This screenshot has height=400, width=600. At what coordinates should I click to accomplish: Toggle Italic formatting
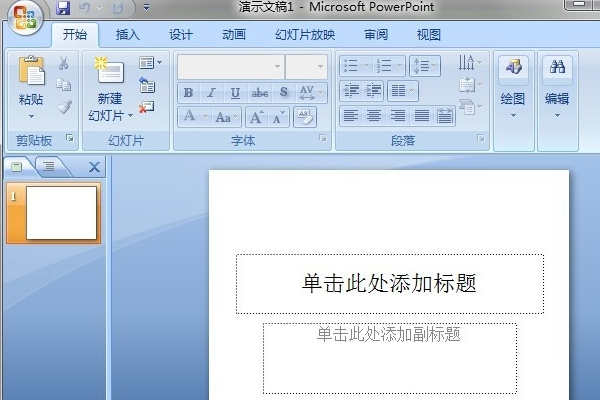coord(211,93)
